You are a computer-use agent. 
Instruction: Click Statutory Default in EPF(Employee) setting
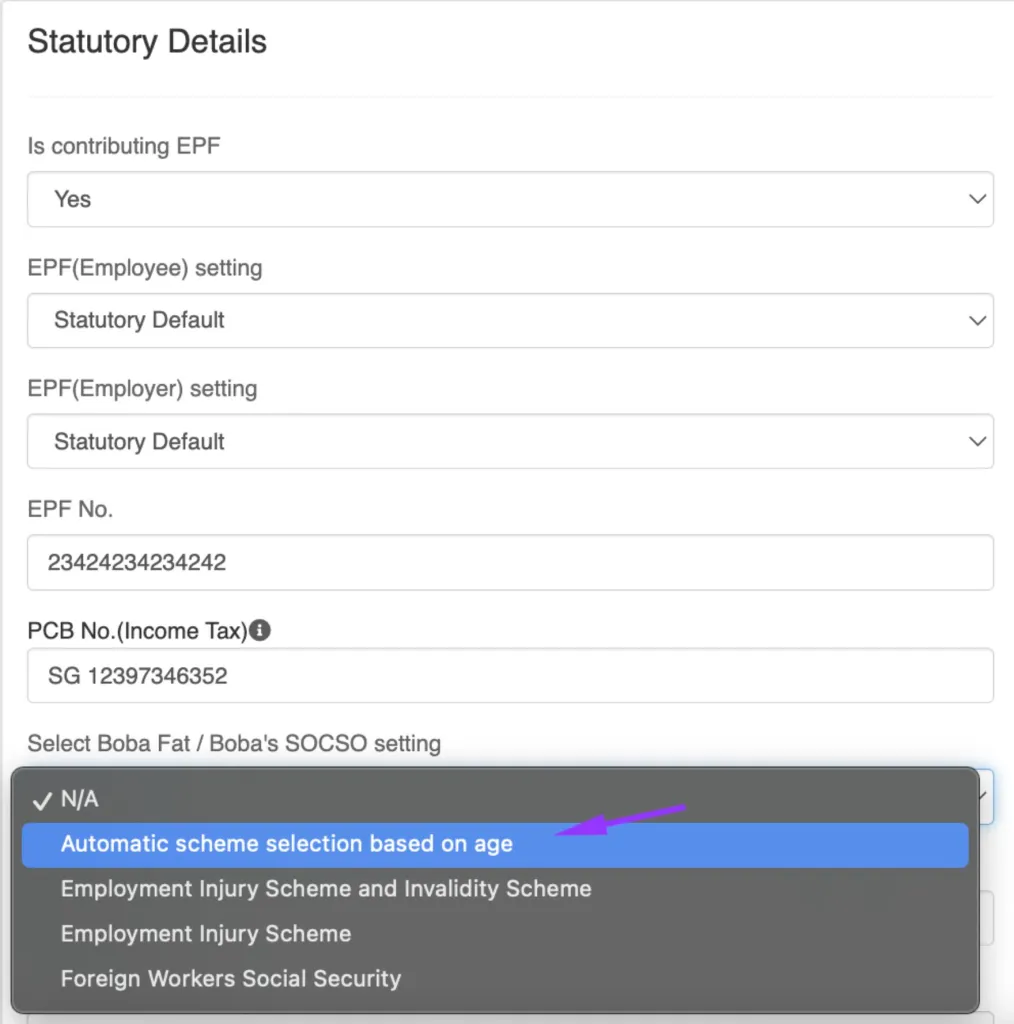tap(139, 320)
